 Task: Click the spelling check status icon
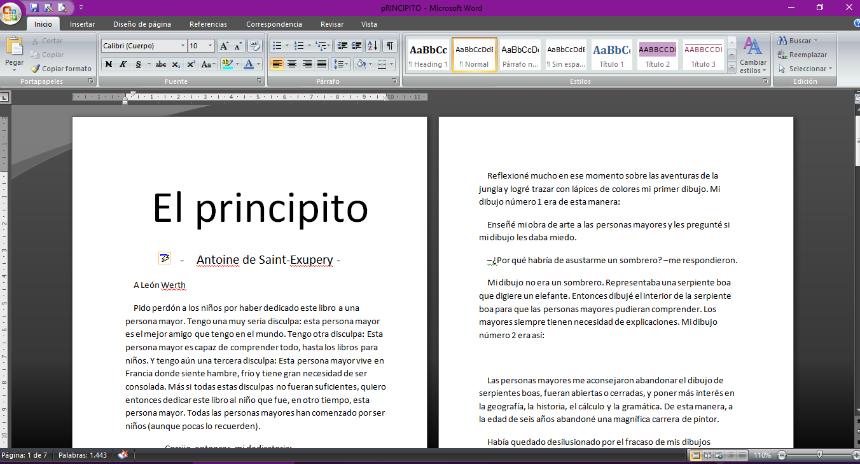[x=123, y=455]
